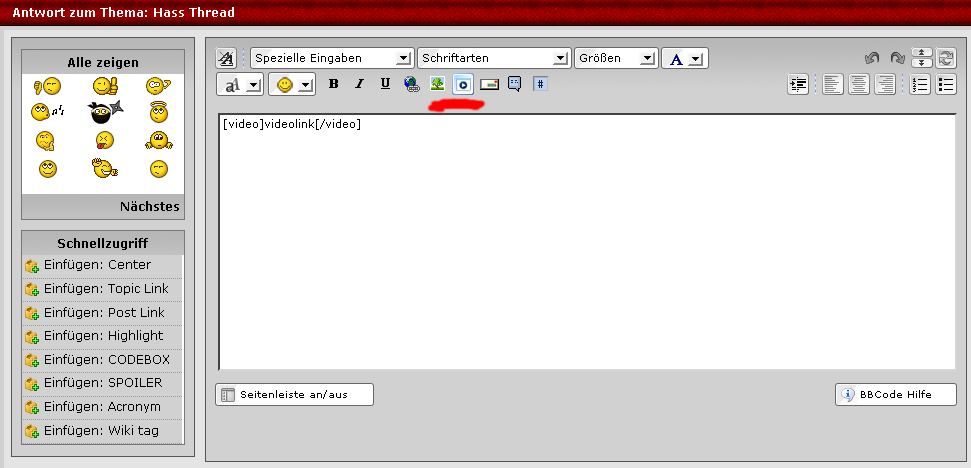Click Einfügen: Acronym
Viewport: 971px width, 468px height.
[103, 407]
